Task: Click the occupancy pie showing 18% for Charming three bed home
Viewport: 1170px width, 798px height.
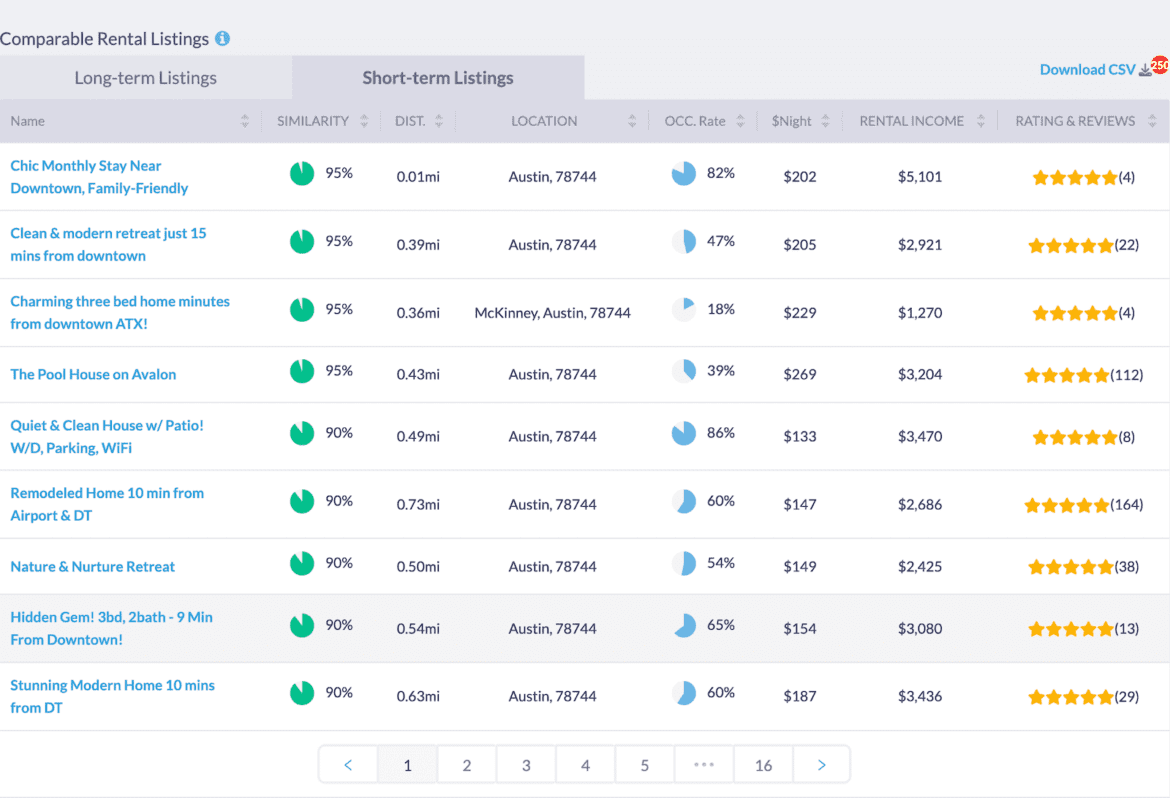Action: pyautogui.click(x=683, y=309)
